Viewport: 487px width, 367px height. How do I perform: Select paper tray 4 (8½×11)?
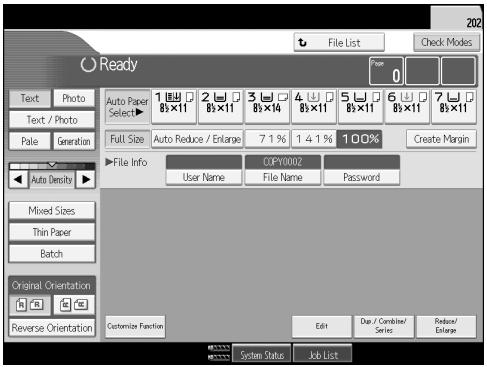click(x=314, y=106)
